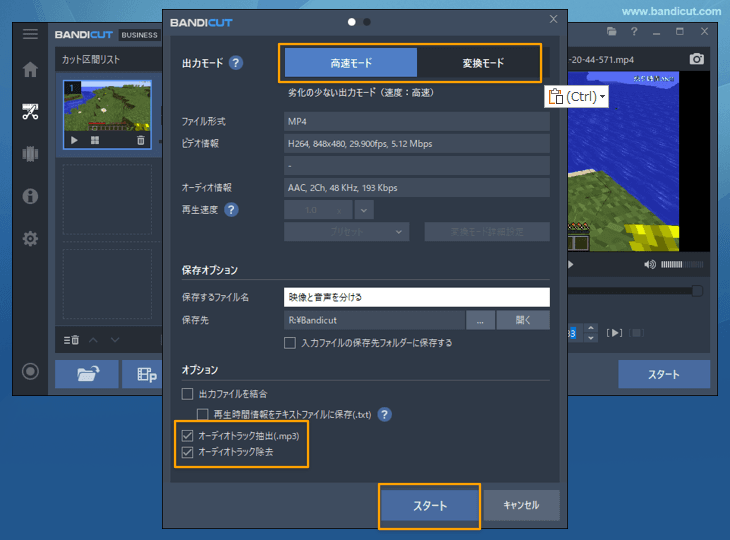This screenshot has height=540, width=730.
Task: Uncheck オーディオトラック抽出(.mp3)
Action: (x=187, y=436)
